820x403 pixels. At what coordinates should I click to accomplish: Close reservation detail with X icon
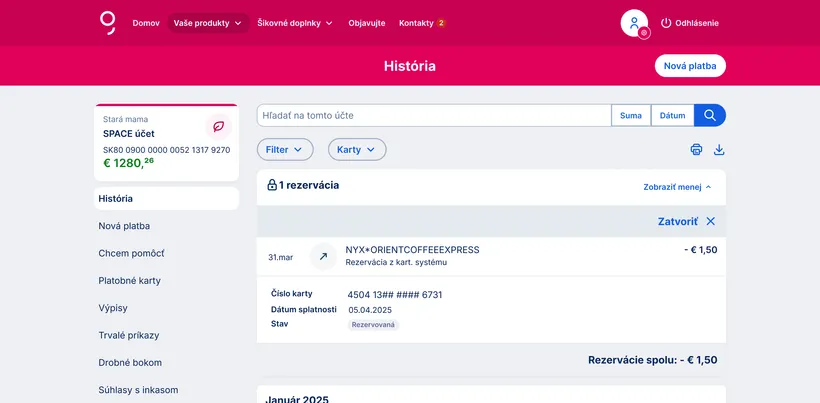point(711,221)
